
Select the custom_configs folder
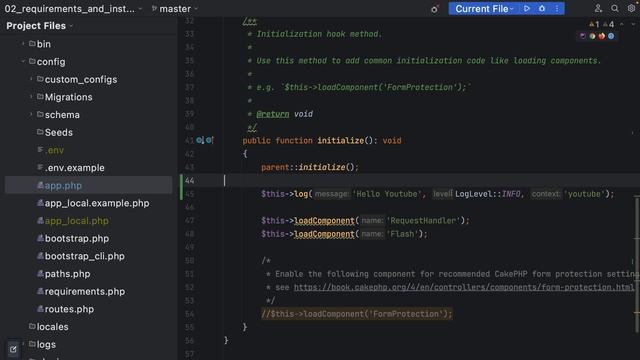[x=81, y=80]
